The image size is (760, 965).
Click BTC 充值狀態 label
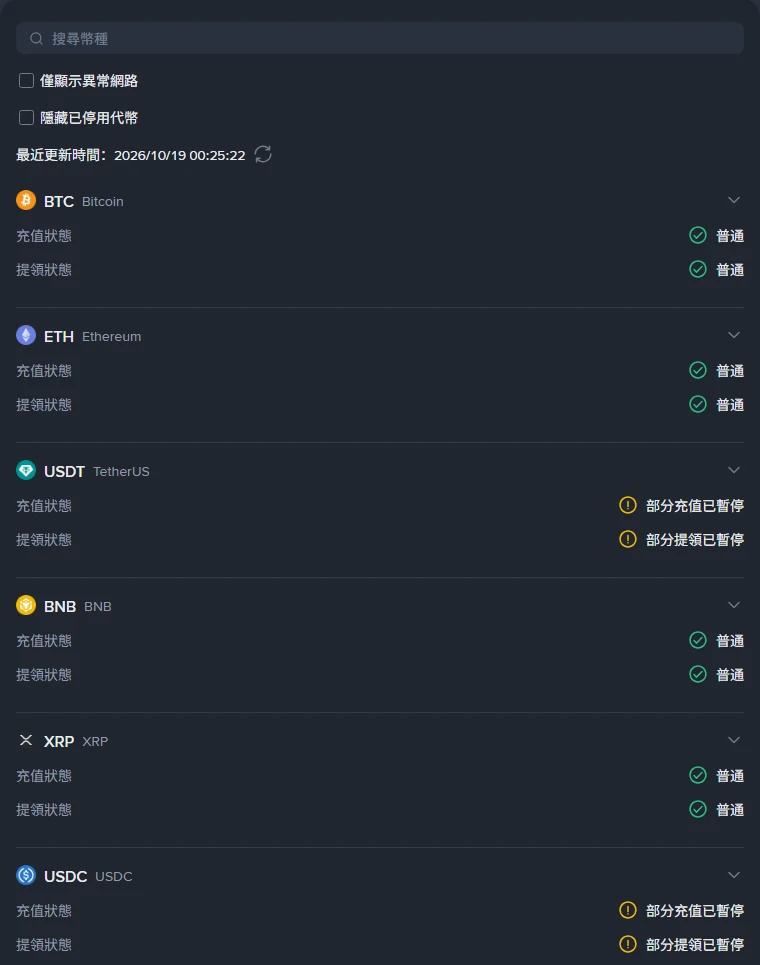pyautogui.click(x=44, y=236)
